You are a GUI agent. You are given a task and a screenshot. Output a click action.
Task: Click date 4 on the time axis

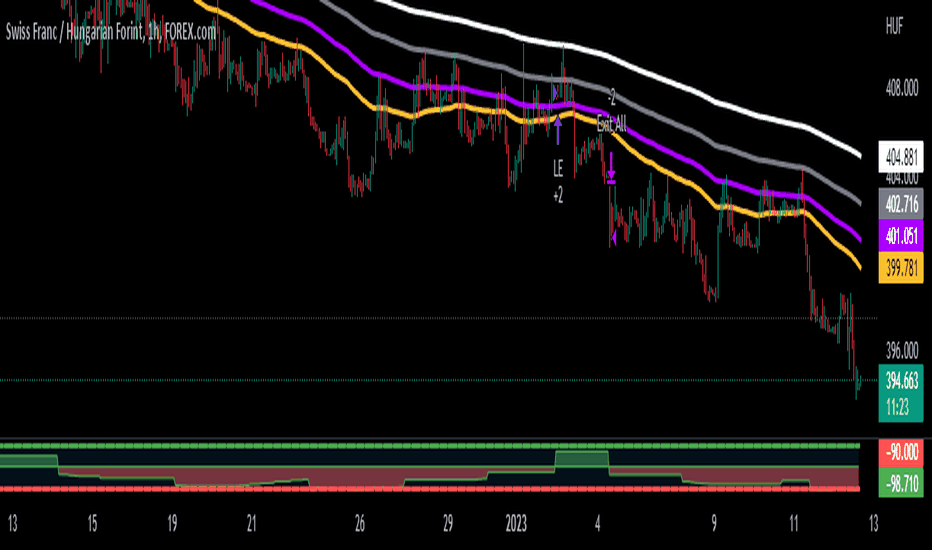tap(597, 524)
